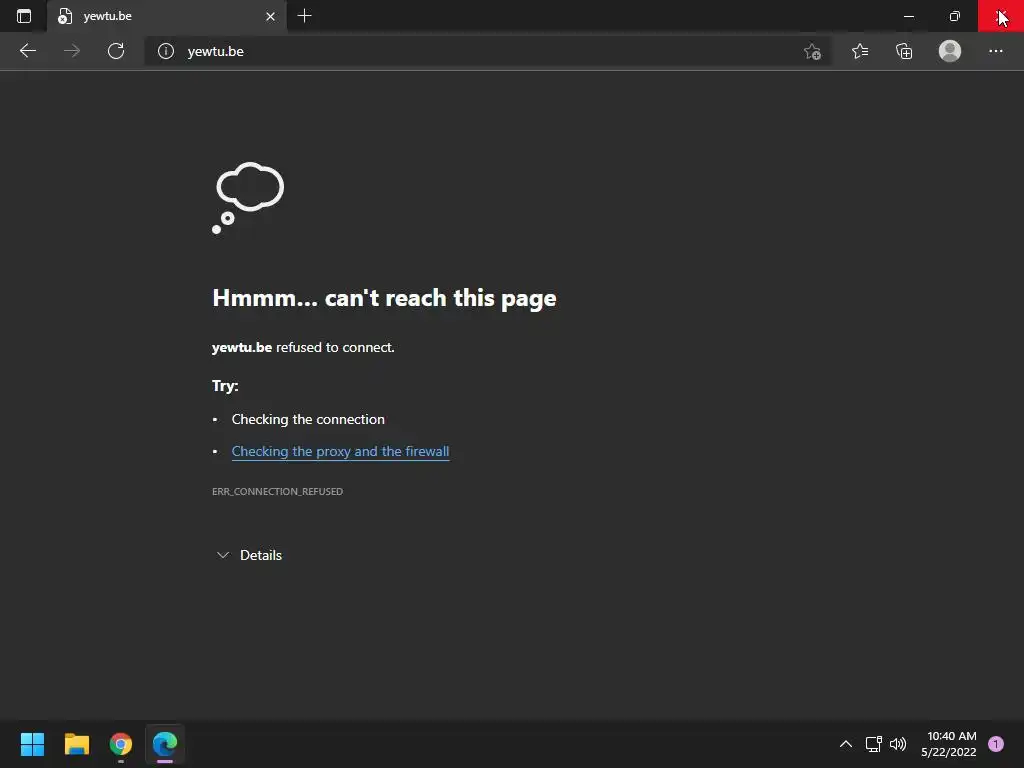View site information icon in address bar
This screenshot has width=1024, height=768.
click(166, 51)
